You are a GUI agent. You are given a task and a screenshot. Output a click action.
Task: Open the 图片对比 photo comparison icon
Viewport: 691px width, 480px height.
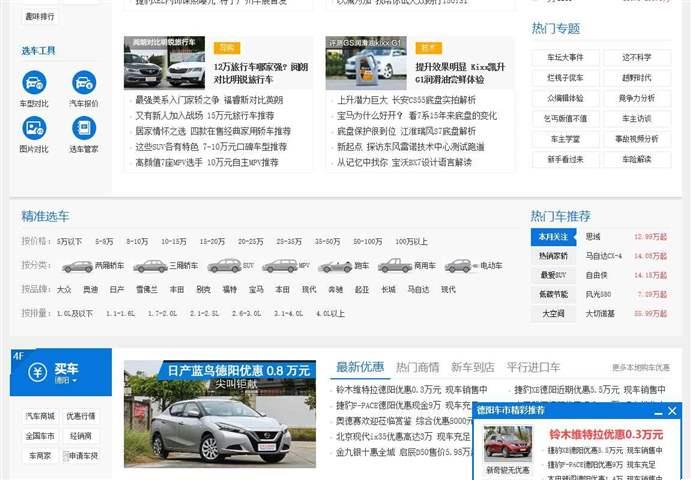pyautogui.click(x=34, y=128)
